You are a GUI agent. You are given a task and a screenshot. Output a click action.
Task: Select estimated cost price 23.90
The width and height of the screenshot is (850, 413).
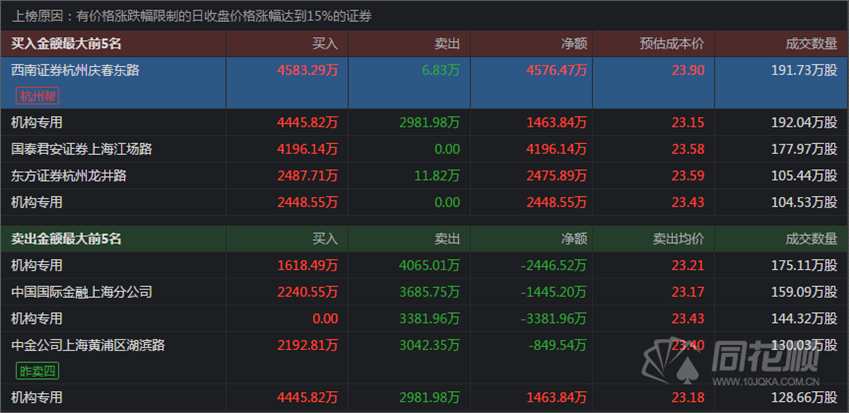click(688, 70)
